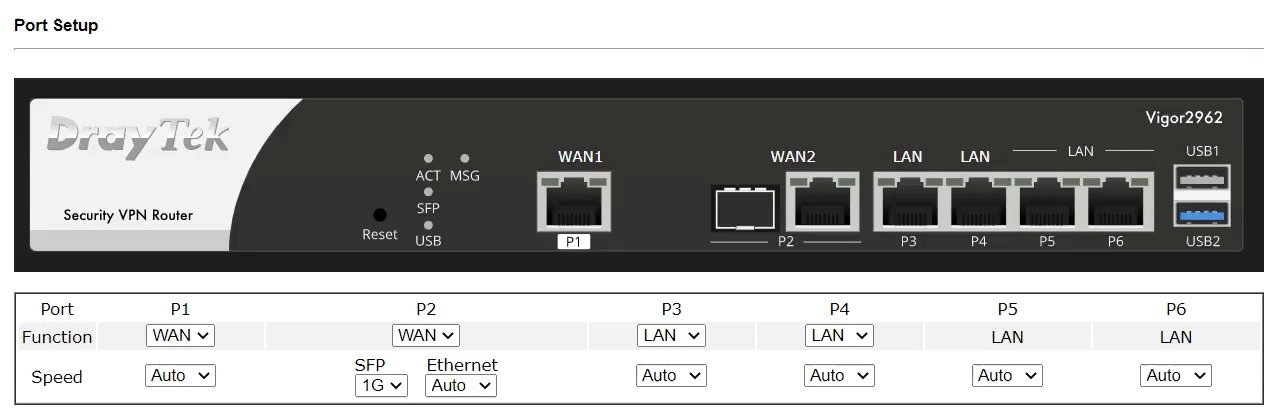The image size is (1270, 412).
Task: Open P5 Speed dropdown
Action: pyautogui.click(x=1007, y=376)
